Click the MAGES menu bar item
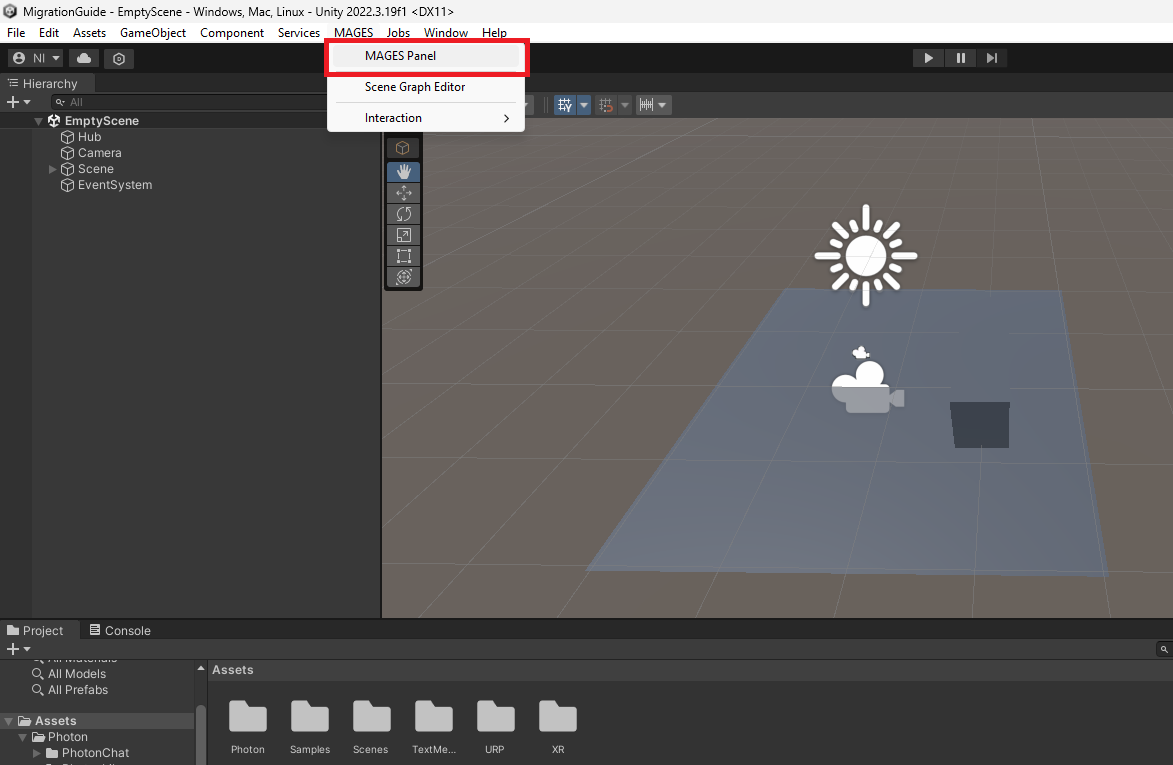Screen dimensions: 1173x765 pos(353,33)
